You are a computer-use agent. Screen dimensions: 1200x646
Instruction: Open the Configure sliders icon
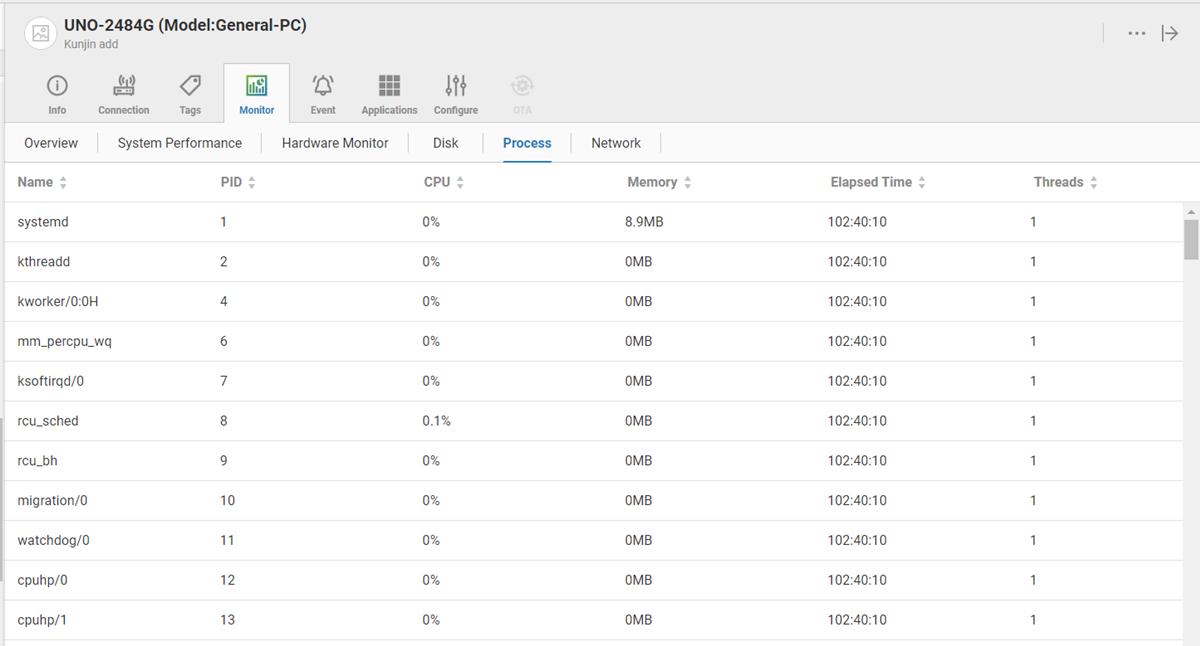coord(456,87)
